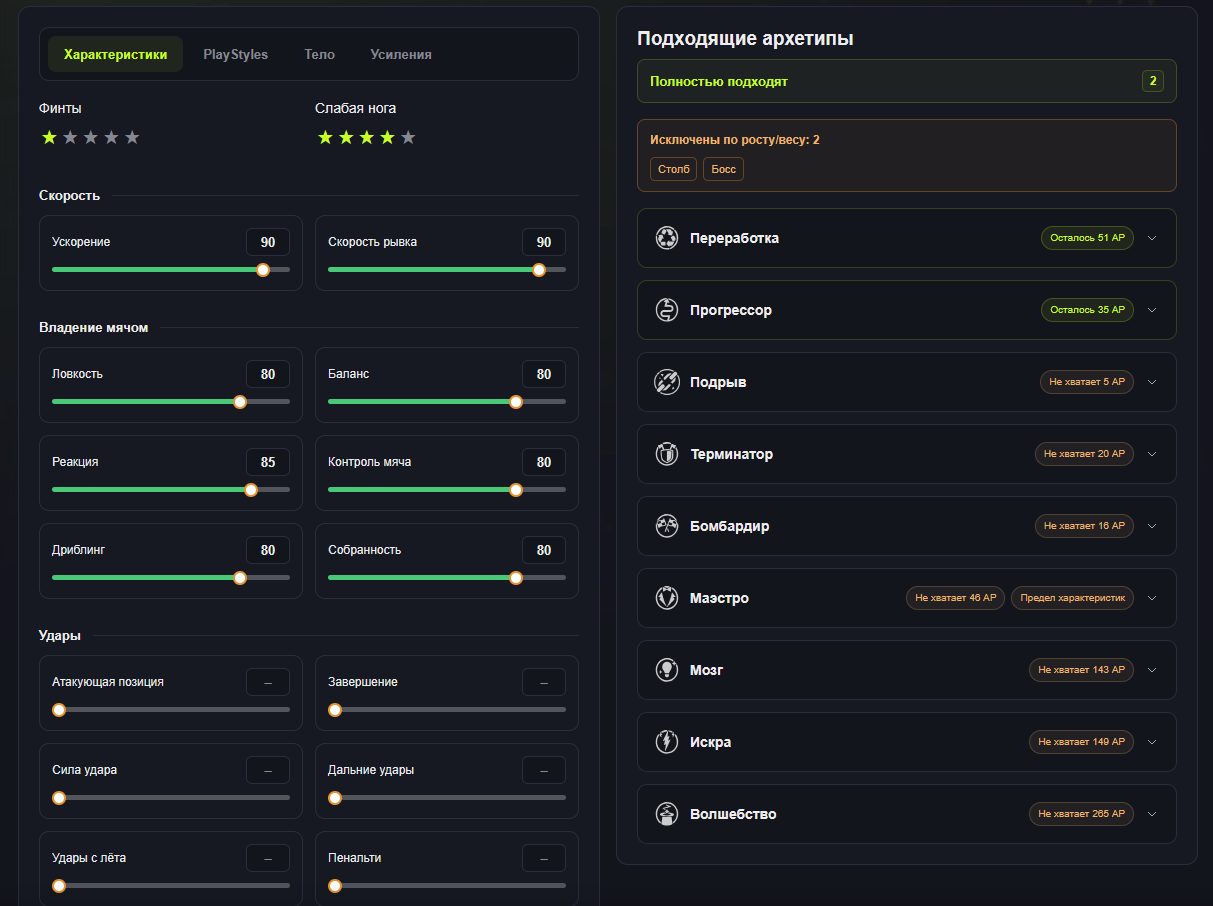Click the Искра lightning icon
The image size is (1213, 906).
click(667, 742)
